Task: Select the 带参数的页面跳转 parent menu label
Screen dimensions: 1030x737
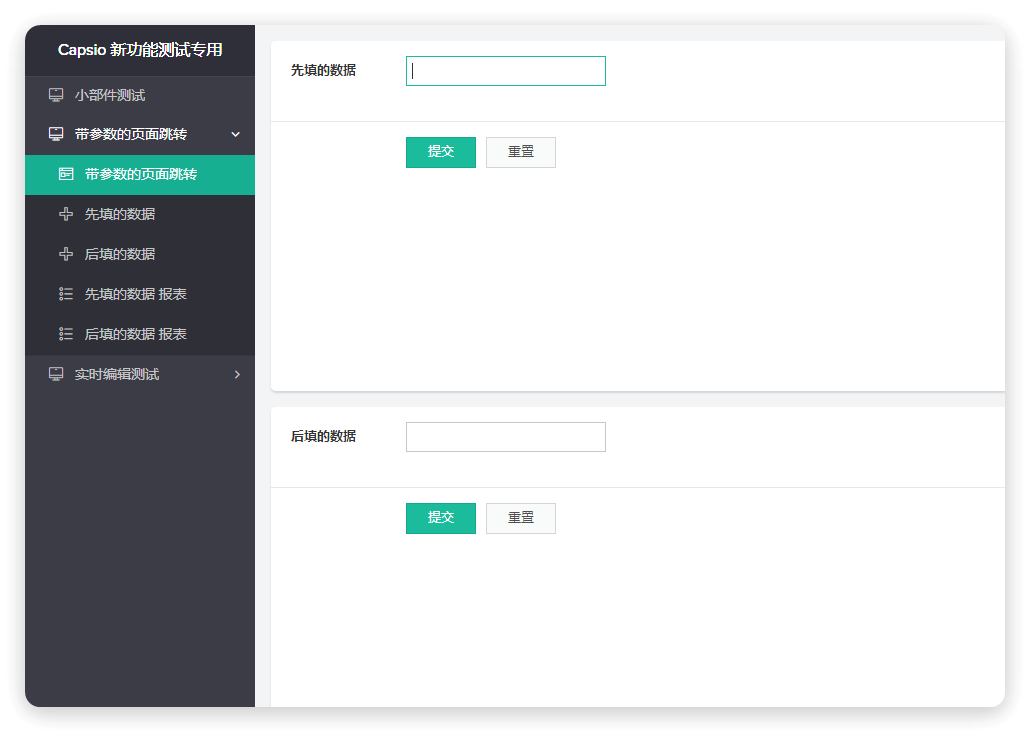Action: coord(131,134)
